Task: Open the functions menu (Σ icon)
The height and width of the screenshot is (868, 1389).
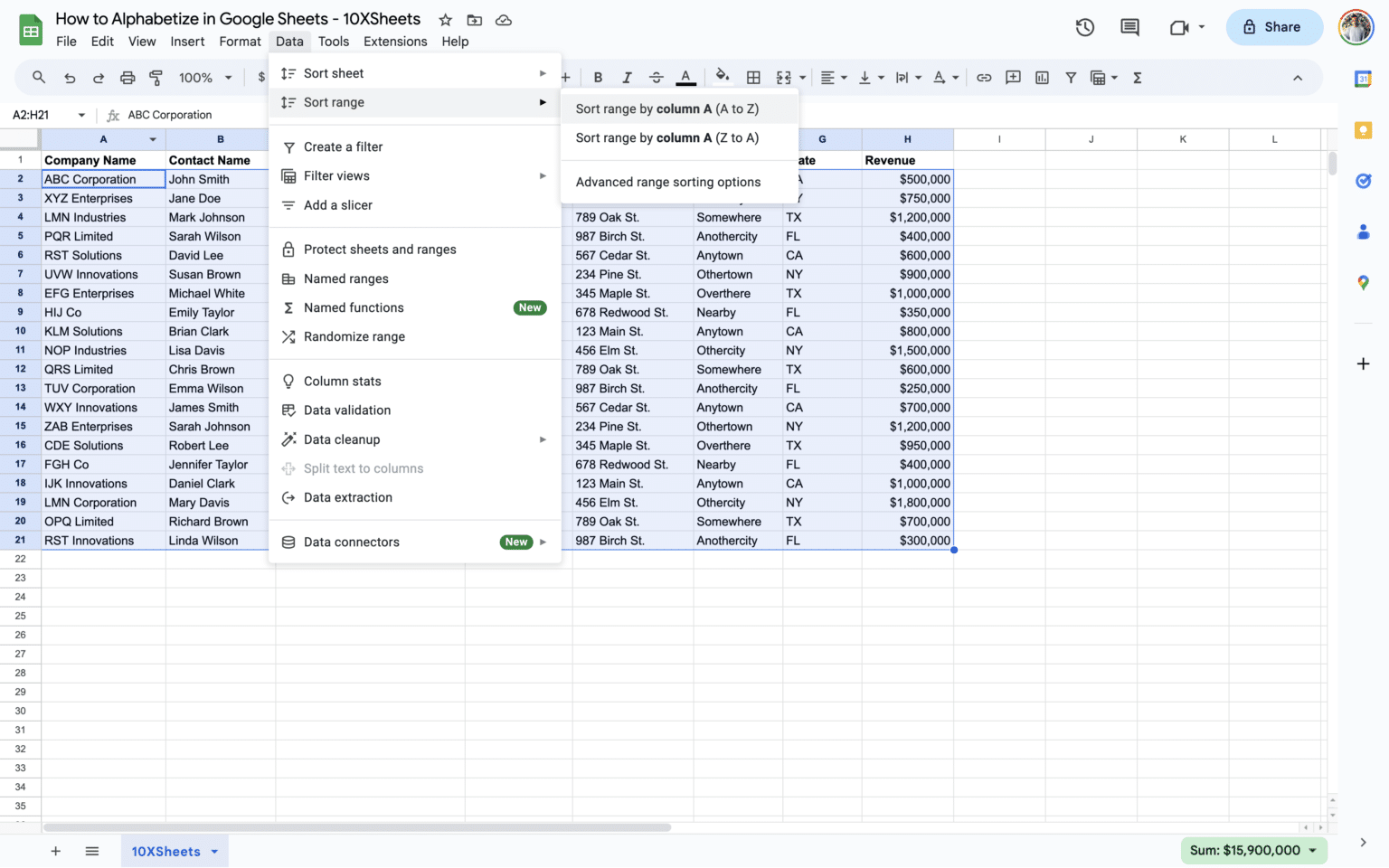Action: pyautogui.click(x=1138, y=78)
